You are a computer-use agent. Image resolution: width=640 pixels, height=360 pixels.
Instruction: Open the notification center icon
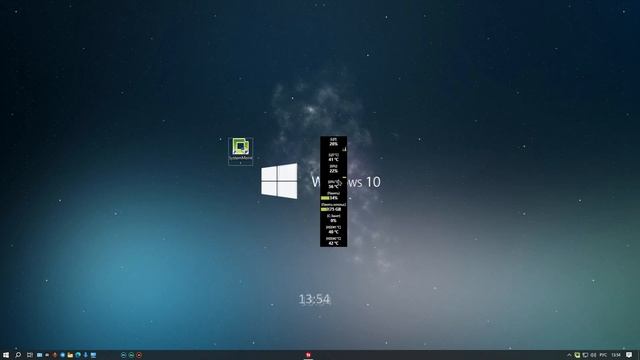(x=629, y=355)
